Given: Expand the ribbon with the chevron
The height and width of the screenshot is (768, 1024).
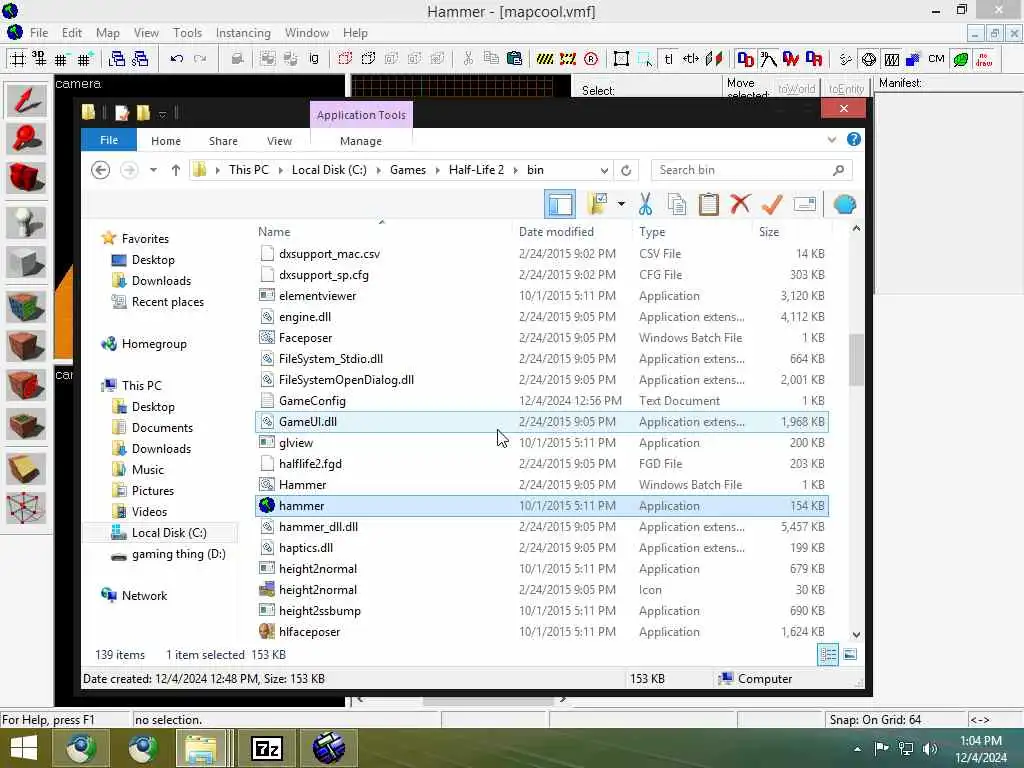Looking at the screenshot, I should click(x=831, y=139).
